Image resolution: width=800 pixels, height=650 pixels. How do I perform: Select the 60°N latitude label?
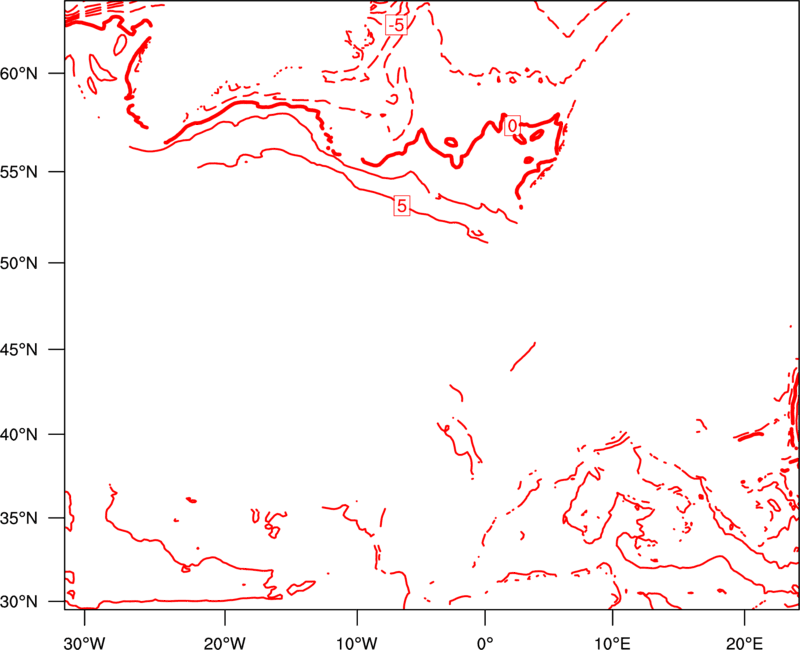pos(19,73)
